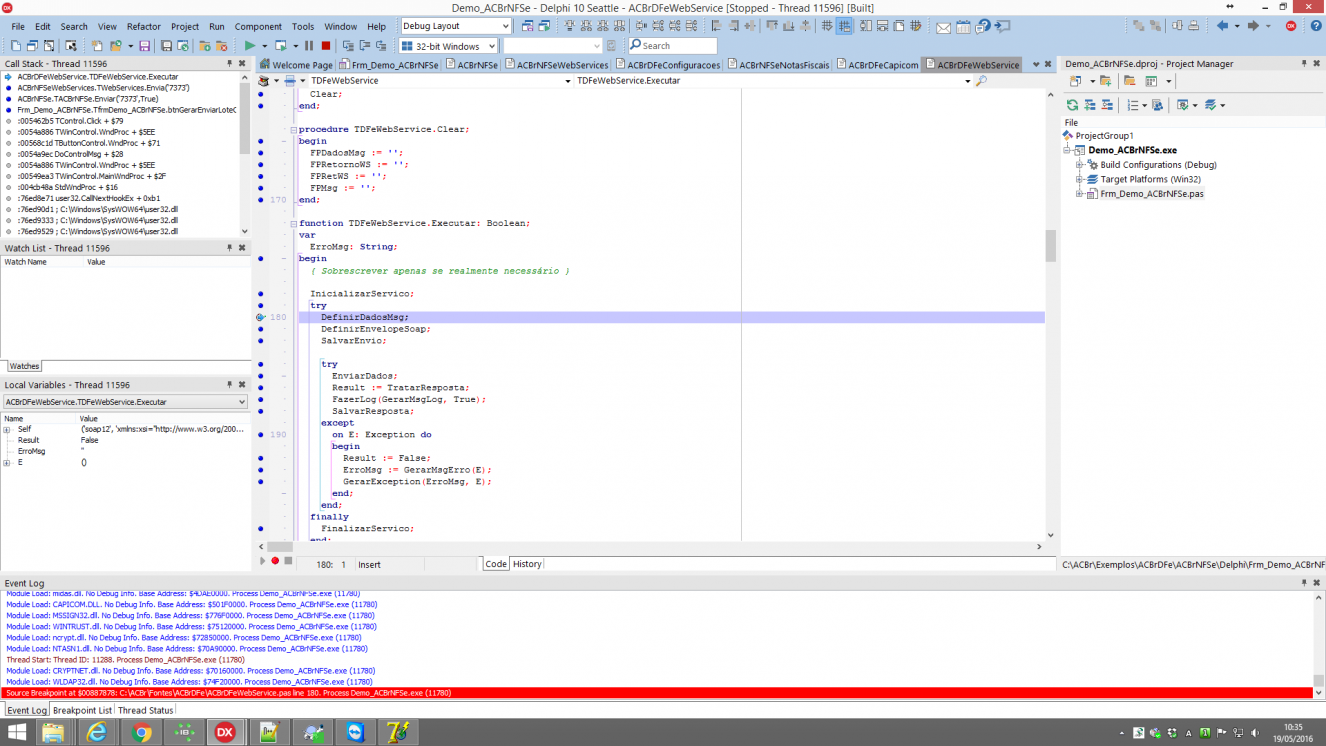Click breakpoint marker at line 180
The width and height of the screenshot is (1326, 746).
coord(261,317)
